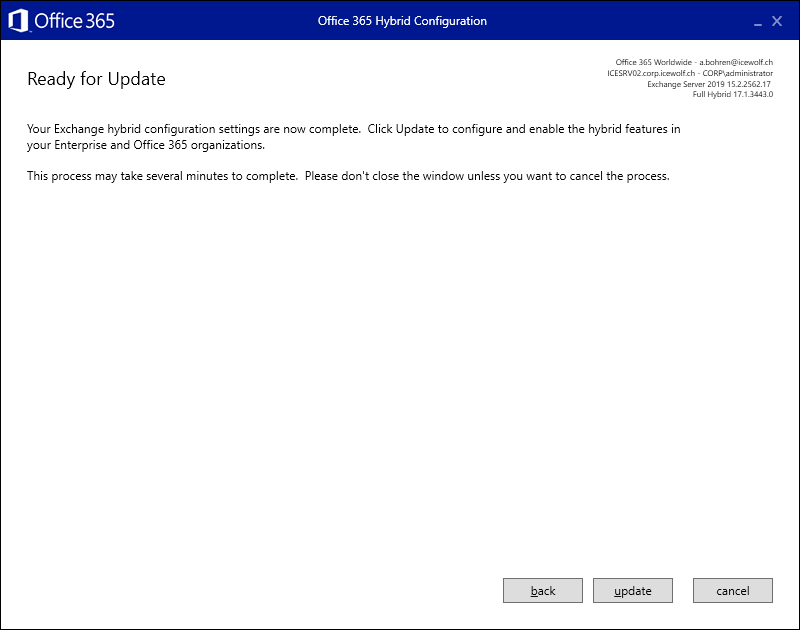Click the 'Office 365 Hybrid Configuration' title

pos(402,21)
